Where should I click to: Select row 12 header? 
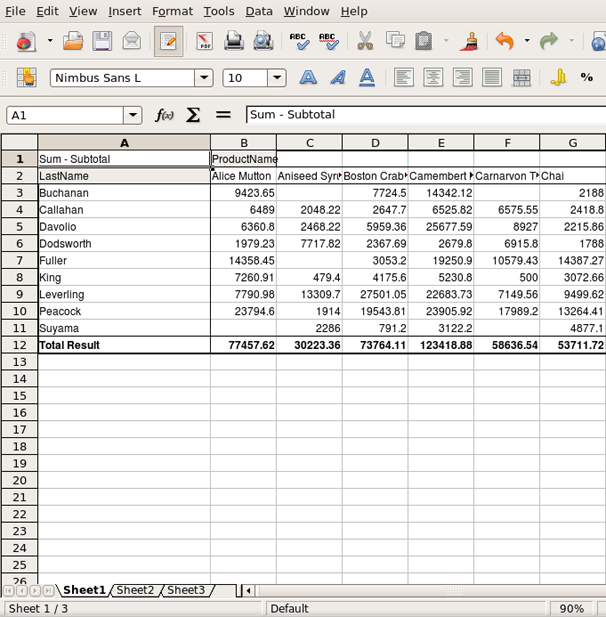[x=19, y=345]
